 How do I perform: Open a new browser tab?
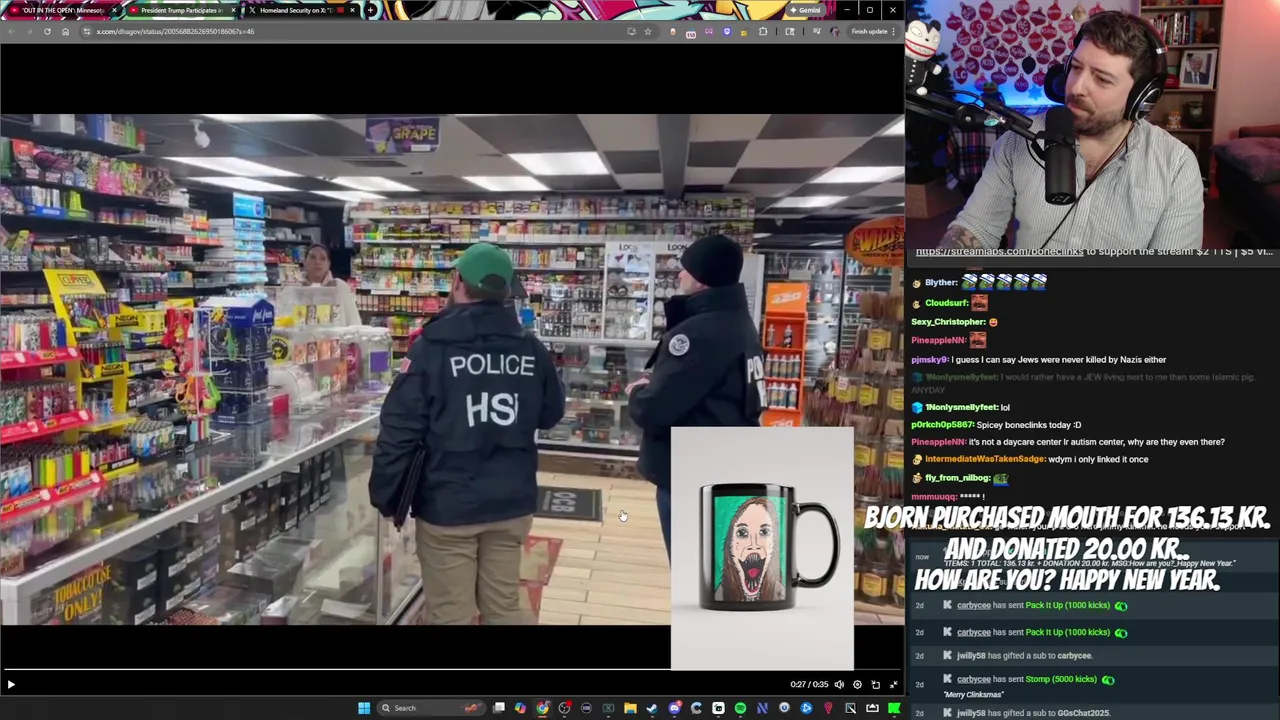371,10
